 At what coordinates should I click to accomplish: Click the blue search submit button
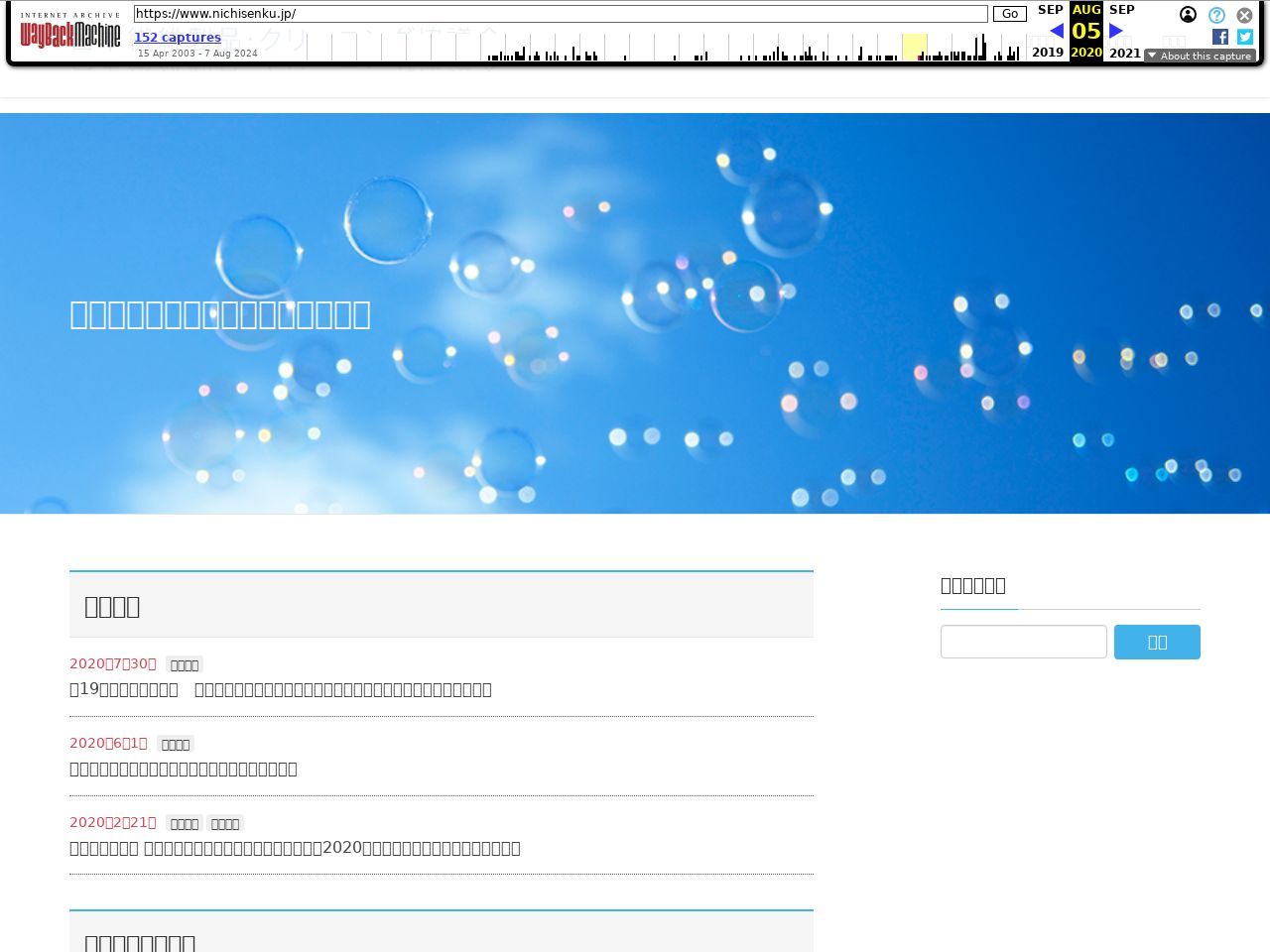1157,642
